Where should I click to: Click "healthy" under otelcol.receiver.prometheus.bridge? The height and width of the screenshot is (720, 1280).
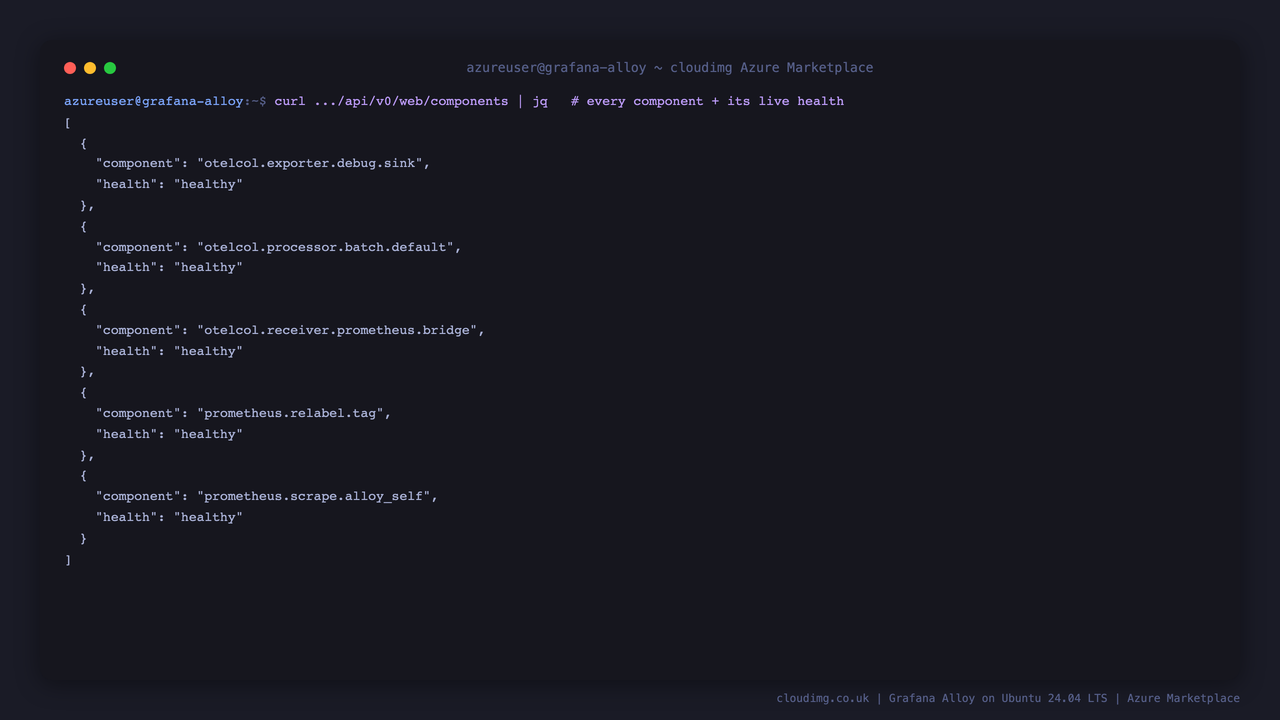(x=208, y=351)
